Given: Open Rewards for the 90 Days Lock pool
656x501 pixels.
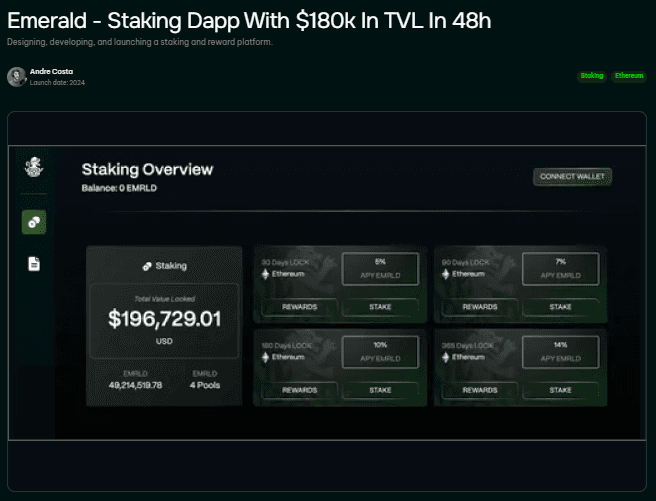Looking at the screenshot, I should pos(480,307).
